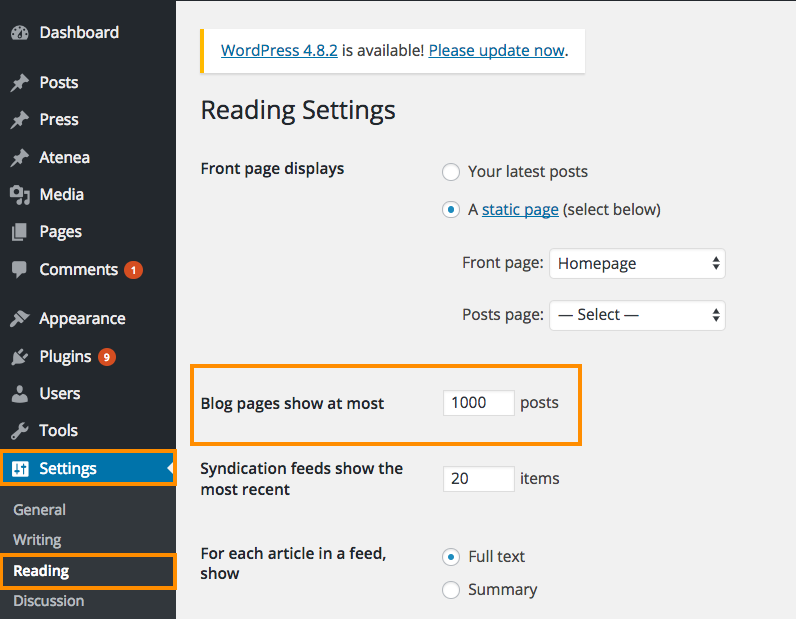Click the Dashboard gauge icon
Image resolution: width=796 pixels, height=619 pixels.
pyautogui.click(x=20, y=33)
